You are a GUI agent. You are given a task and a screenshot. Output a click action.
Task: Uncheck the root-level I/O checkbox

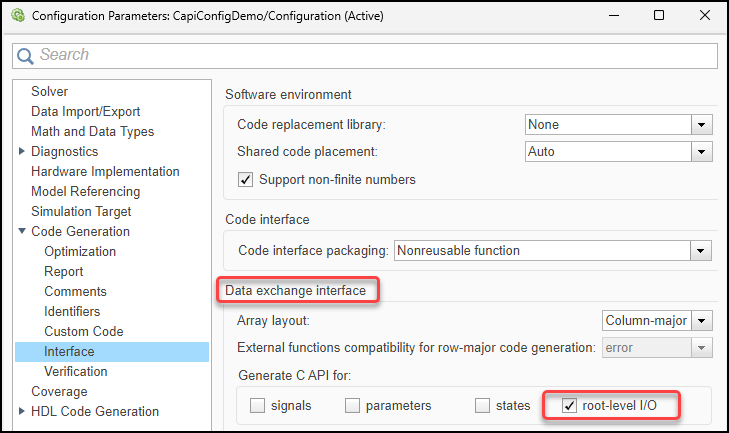pyautogui.click(x=570, y=406)
